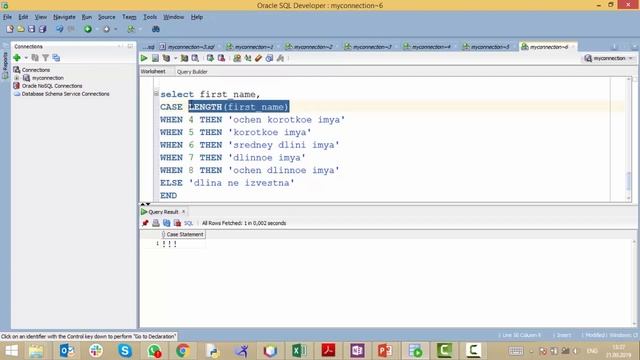Viewport: 640px width, 360px height.
Task: Click the Schema Browser icon in Connections panel
Action: tap(56, 58)
